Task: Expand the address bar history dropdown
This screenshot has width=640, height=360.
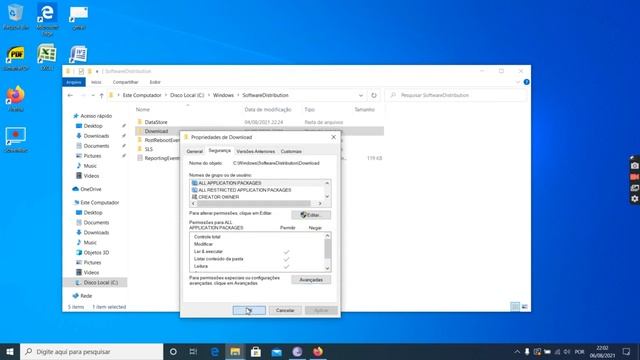Action: click(x=360, y=95)
